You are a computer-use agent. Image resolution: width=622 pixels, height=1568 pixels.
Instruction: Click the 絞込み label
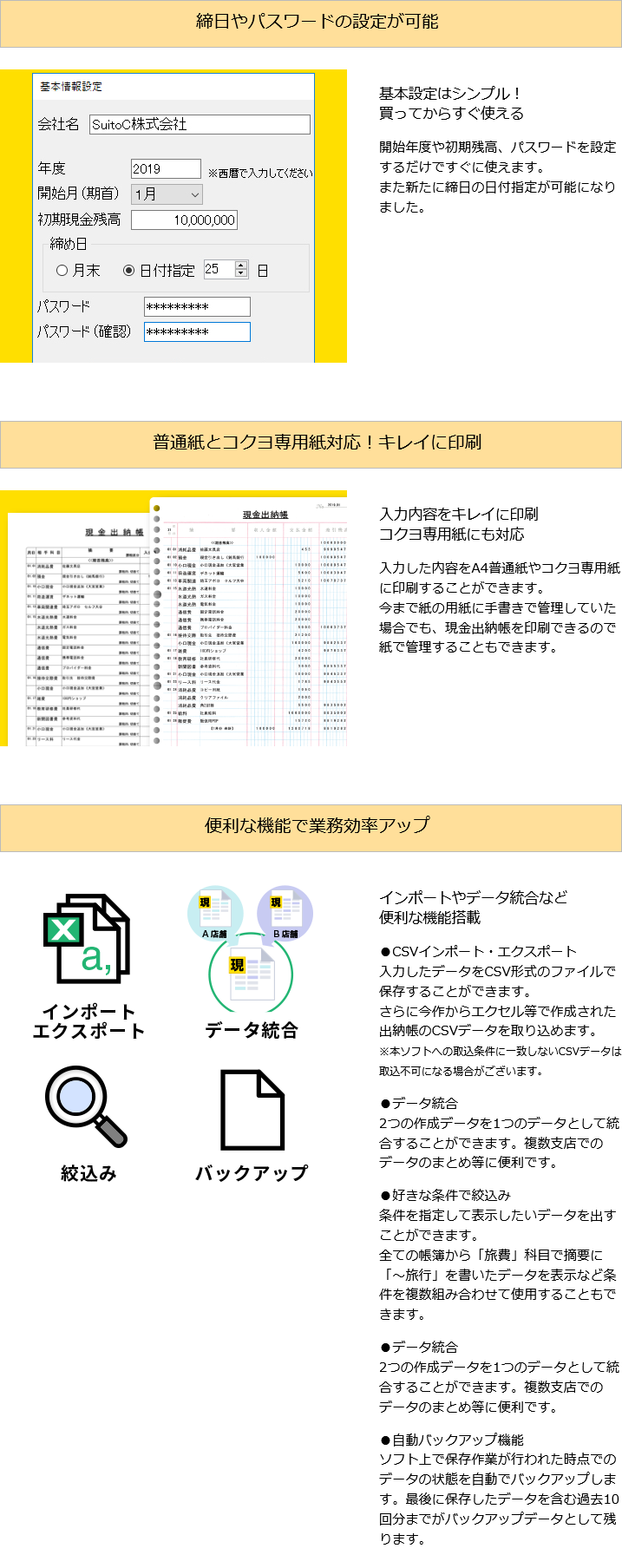pos(88,1173)
